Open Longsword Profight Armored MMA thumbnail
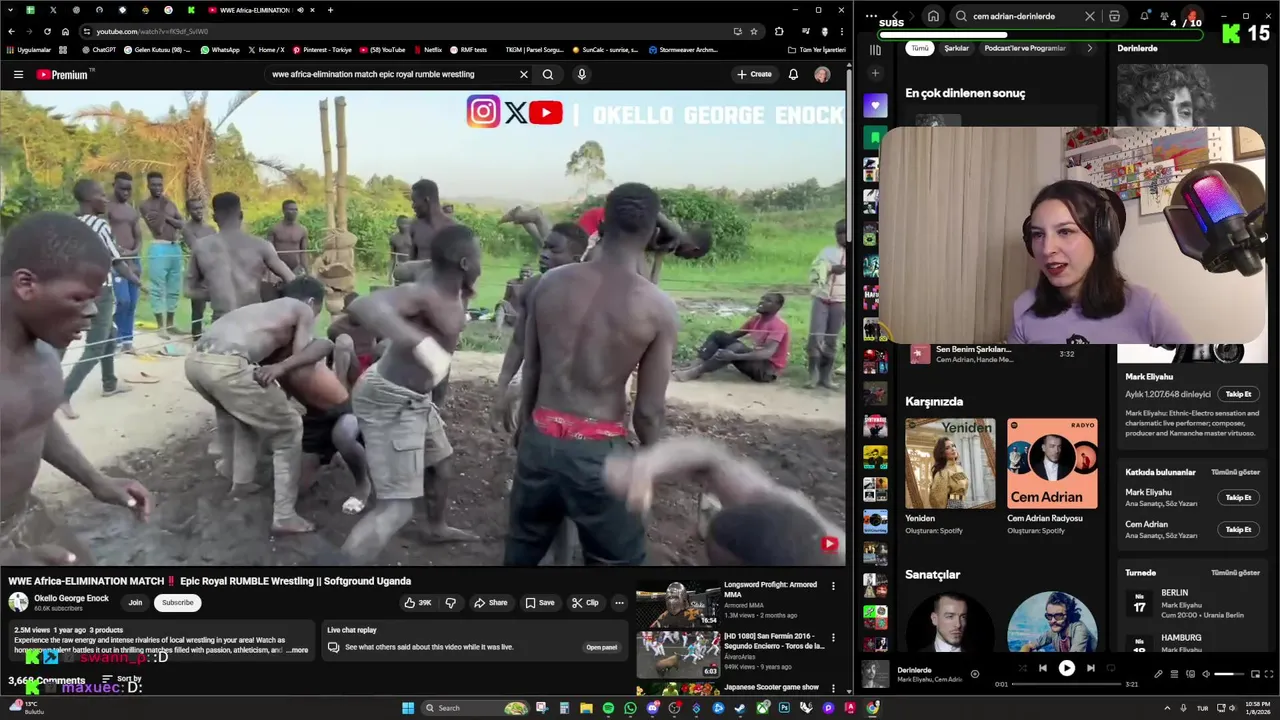 pos(678,604)
